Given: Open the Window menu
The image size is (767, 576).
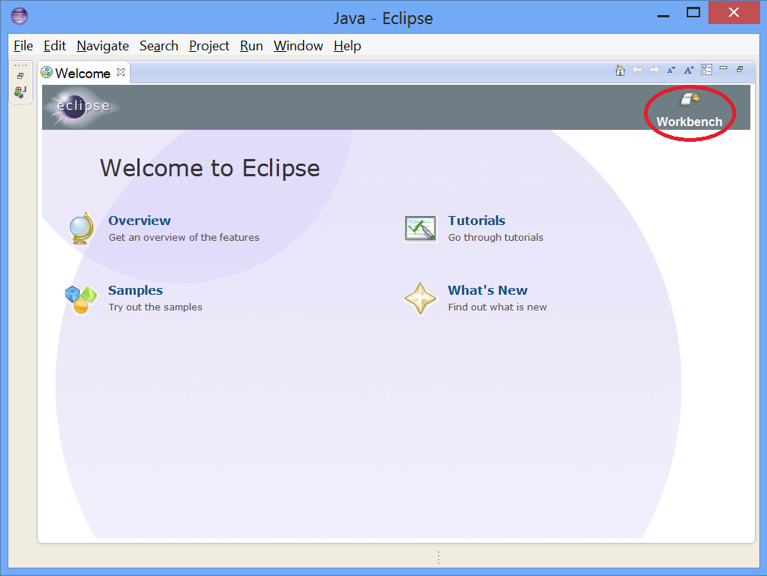Looking at the screenshot, I should [x=298, y=46].
